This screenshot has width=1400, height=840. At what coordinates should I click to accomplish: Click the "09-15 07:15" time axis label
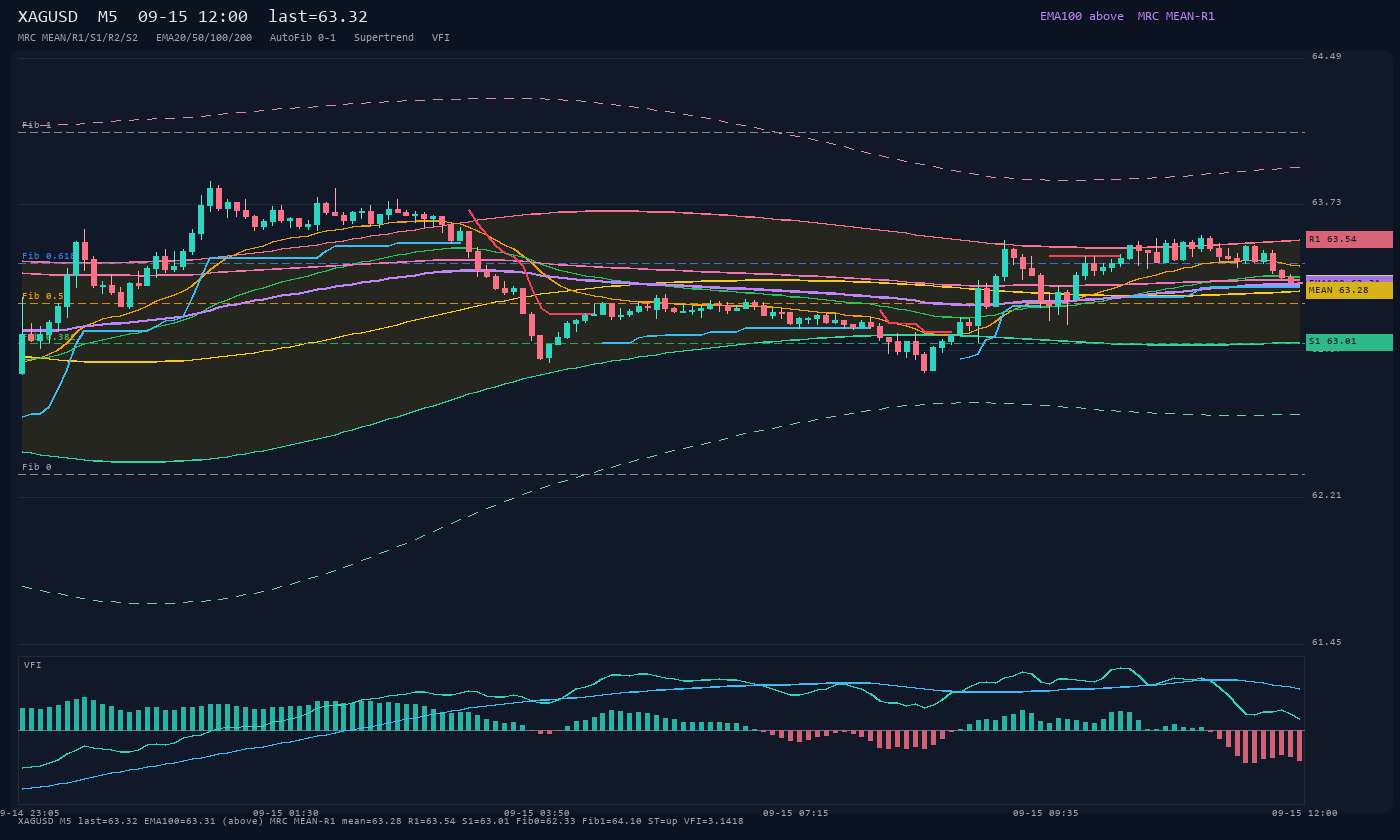click(x=796, y=813)
